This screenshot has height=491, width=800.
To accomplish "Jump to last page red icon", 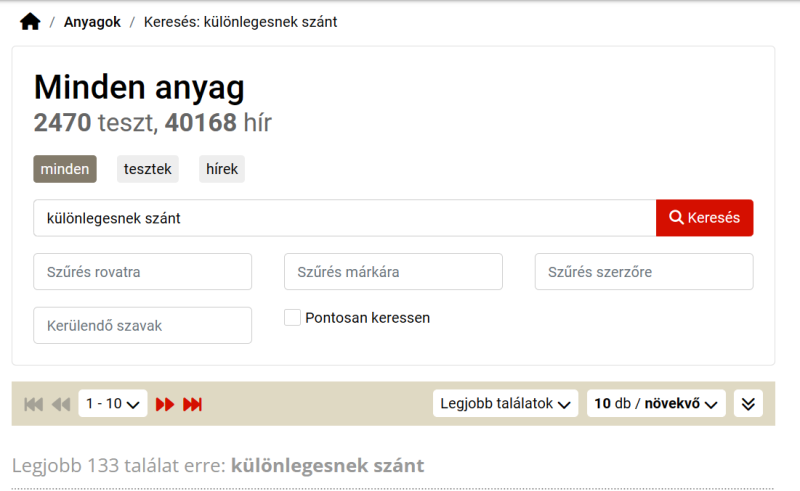I will click(x=193, y=404).
